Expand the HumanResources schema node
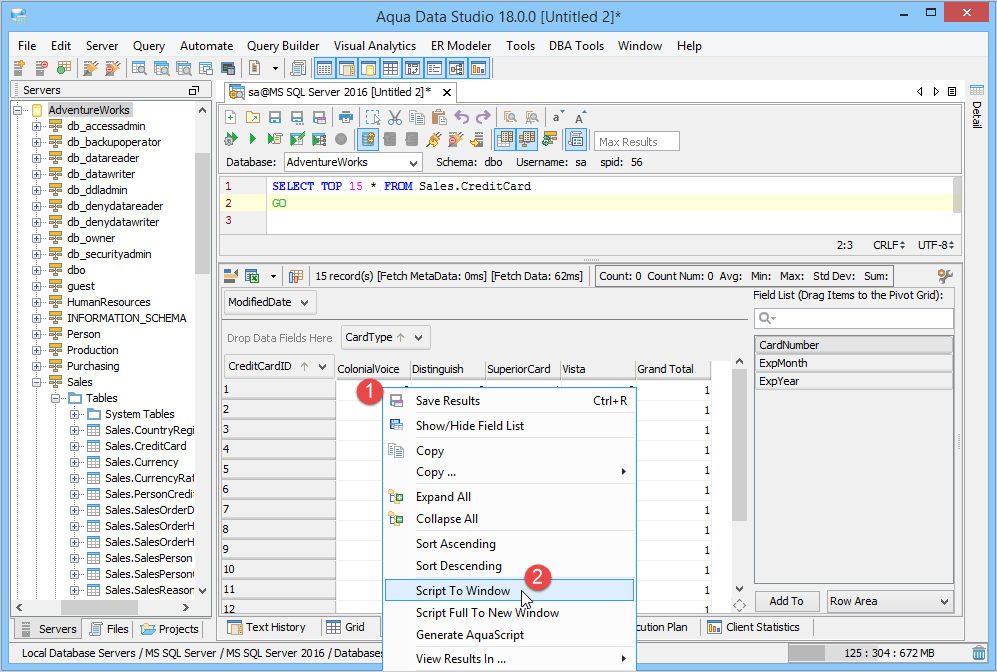The height and width of the screenshot is (672, 997). coord(37,303)
